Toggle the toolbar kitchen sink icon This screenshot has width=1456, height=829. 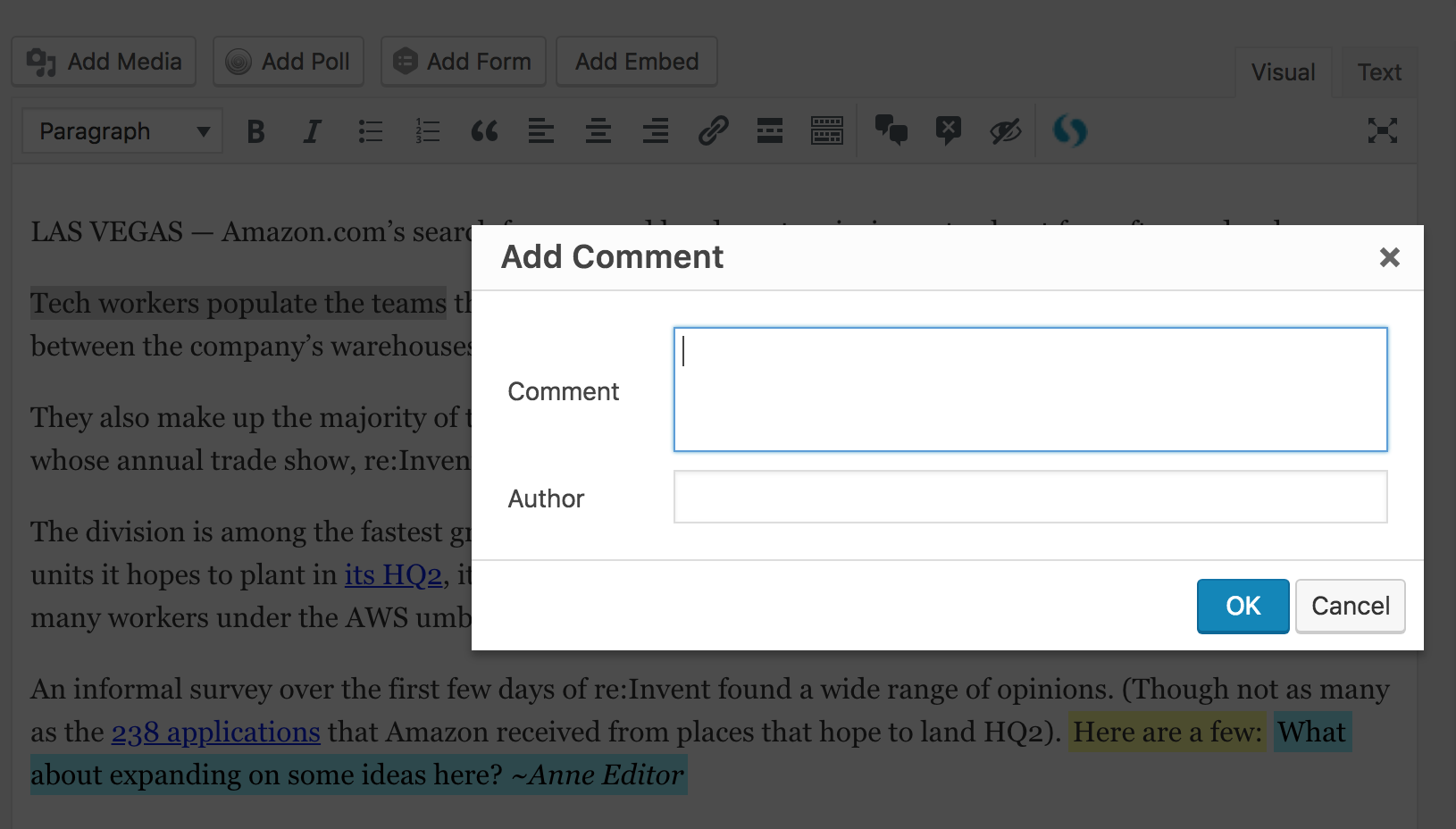(x=827, y=131)
